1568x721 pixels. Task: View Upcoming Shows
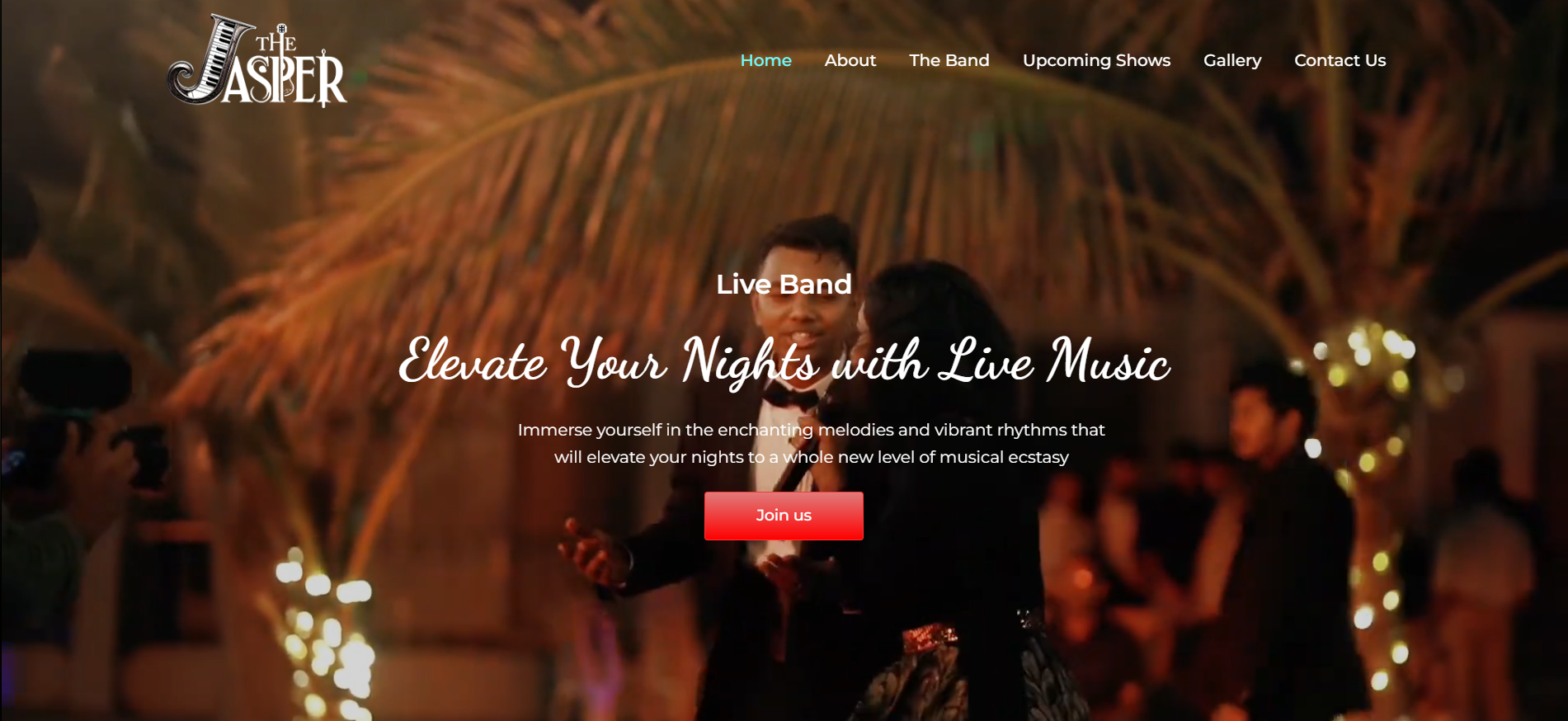coord(1096,60)
